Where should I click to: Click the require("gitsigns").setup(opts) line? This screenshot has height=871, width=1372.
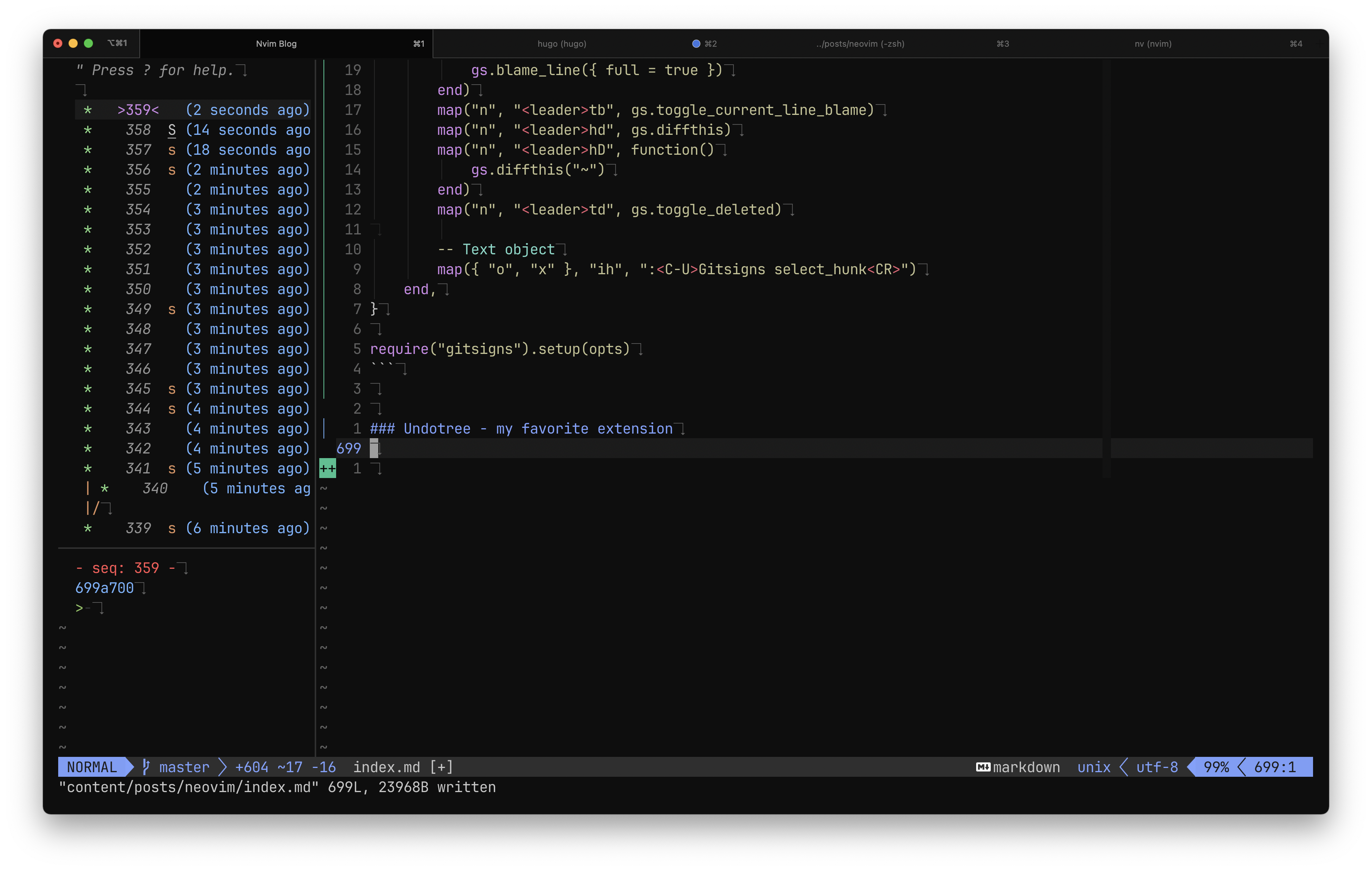pyautogui.click(x=500, y=349)
